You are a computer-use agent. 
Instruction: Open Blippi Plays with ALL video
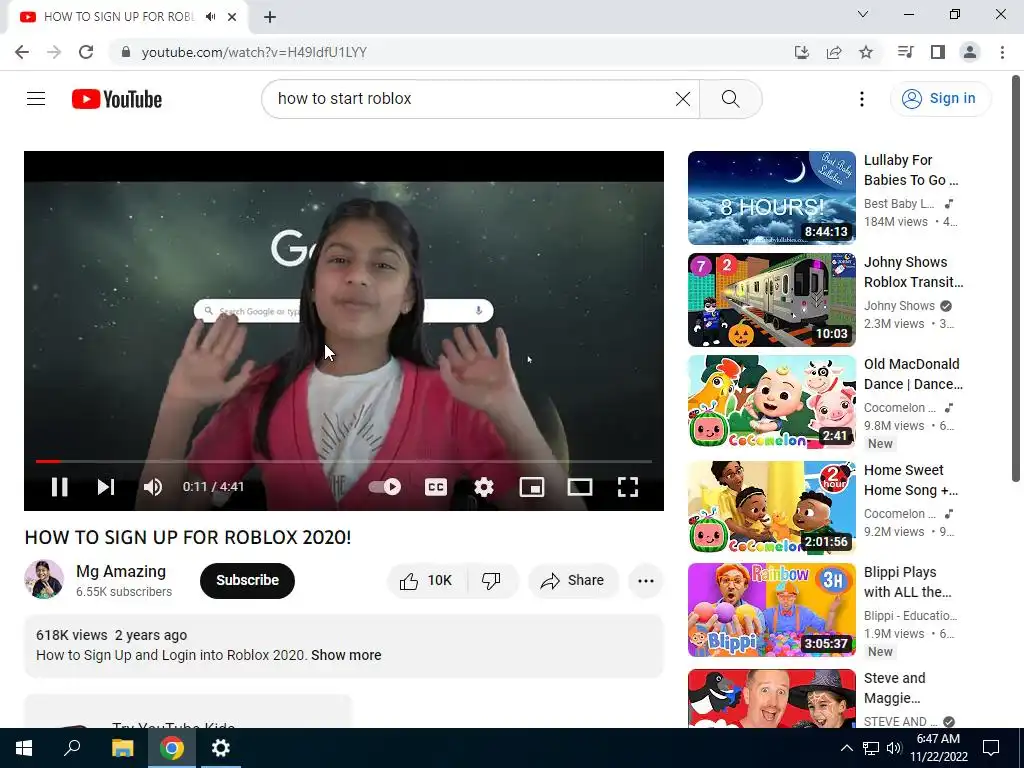(x=771, y=609)
